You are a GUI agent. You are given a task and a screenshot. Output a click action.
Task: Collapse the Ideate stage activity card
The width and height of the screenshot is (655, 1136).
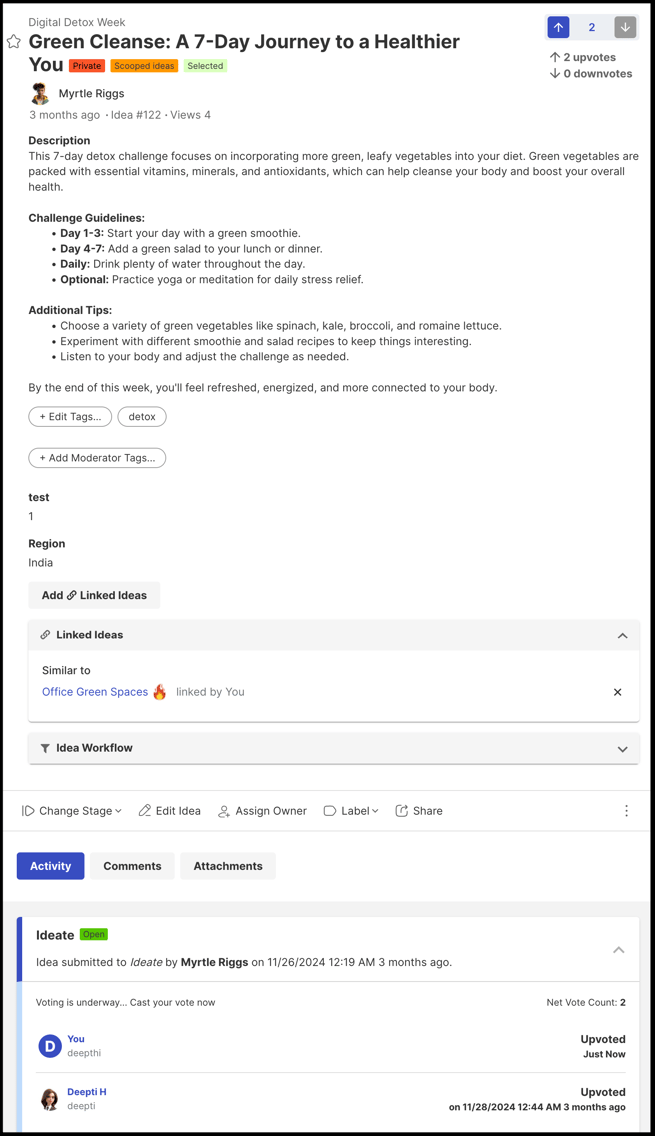(618, 950)
